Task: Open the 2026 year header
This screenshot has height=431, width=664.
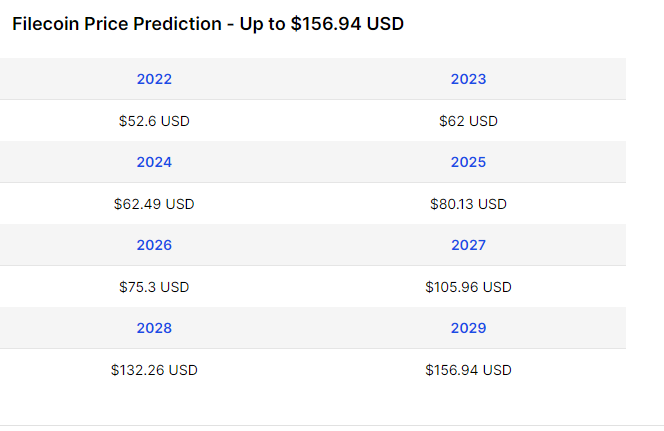Action: point(154,245)
